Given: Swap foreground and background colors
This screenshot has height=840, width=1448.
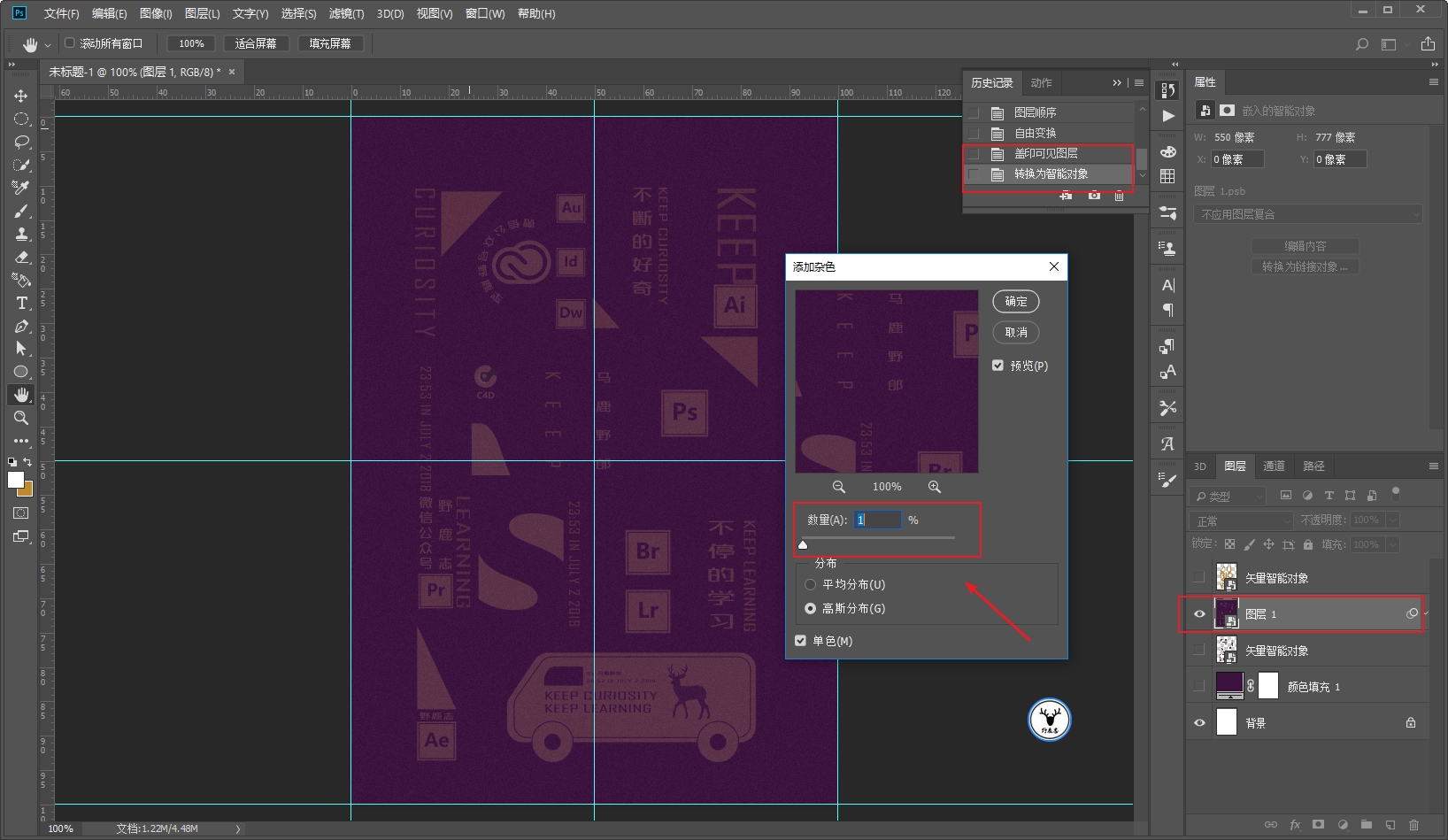Looking at the screenshot, I should 27,462.
